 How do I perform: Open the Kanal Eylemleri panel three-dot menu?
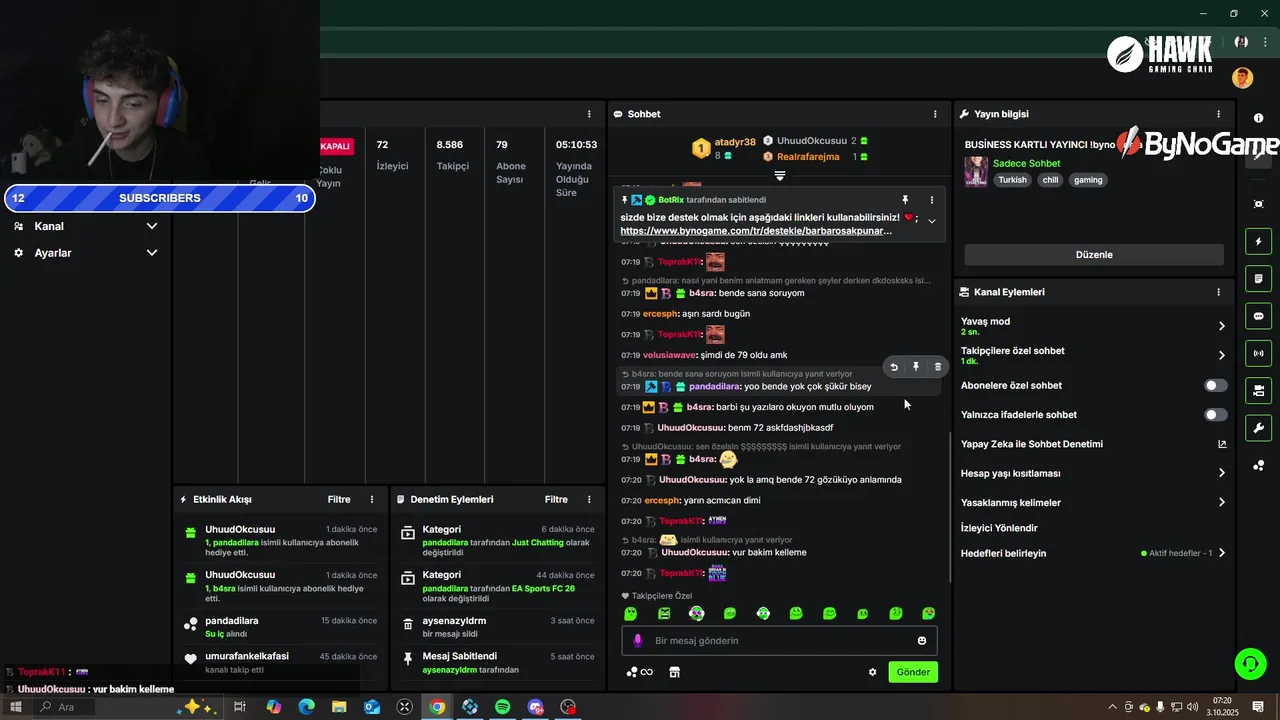click(x=1218, y=292)
